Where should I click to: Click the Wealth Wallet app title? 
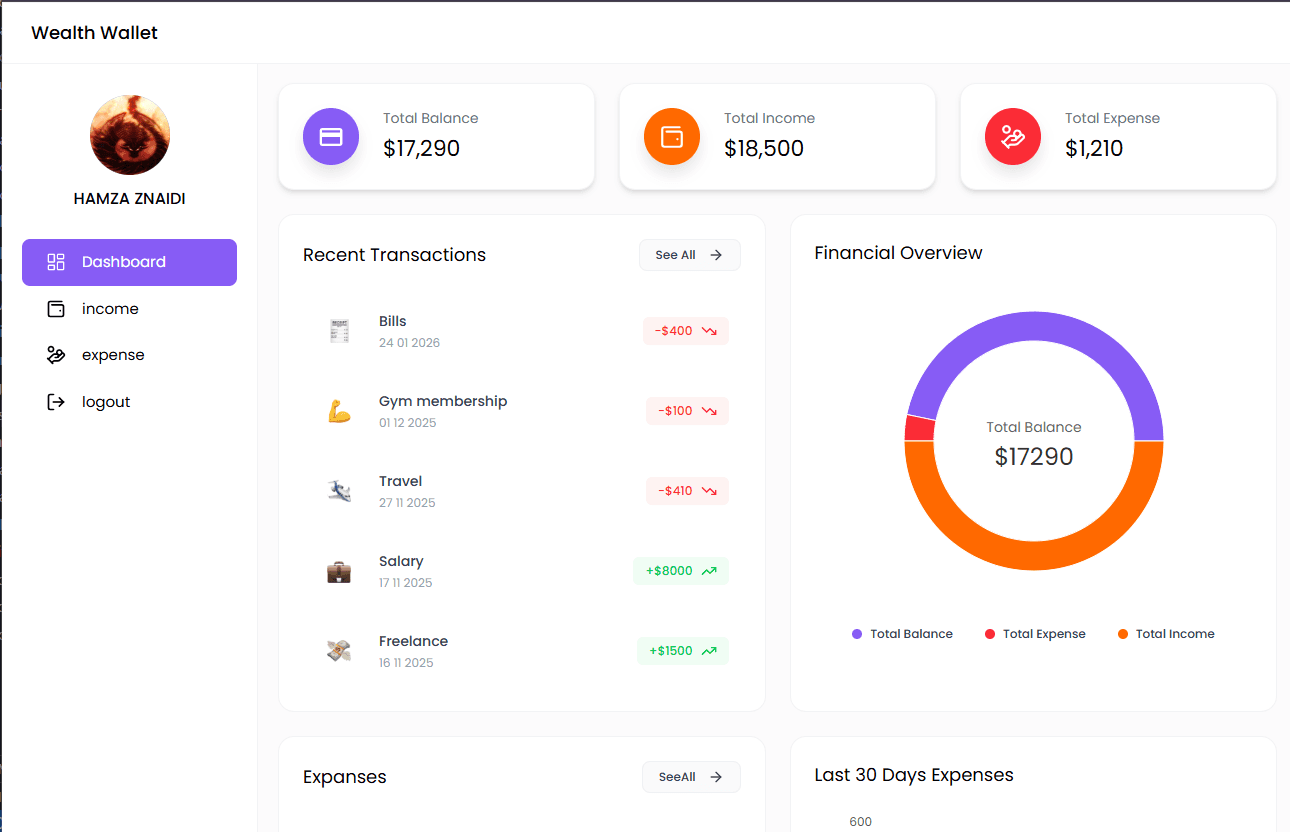pos(95,33)
